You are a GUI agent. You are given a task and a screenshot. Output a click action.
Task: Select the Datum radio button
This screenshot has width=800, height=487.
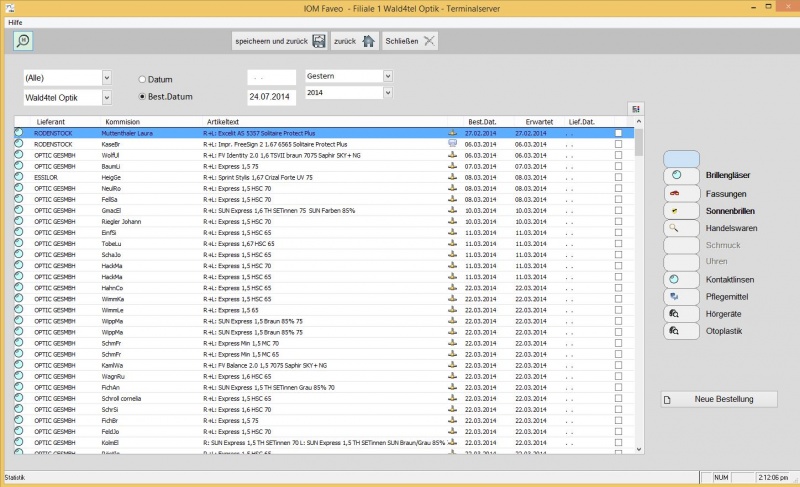[143, 79]
